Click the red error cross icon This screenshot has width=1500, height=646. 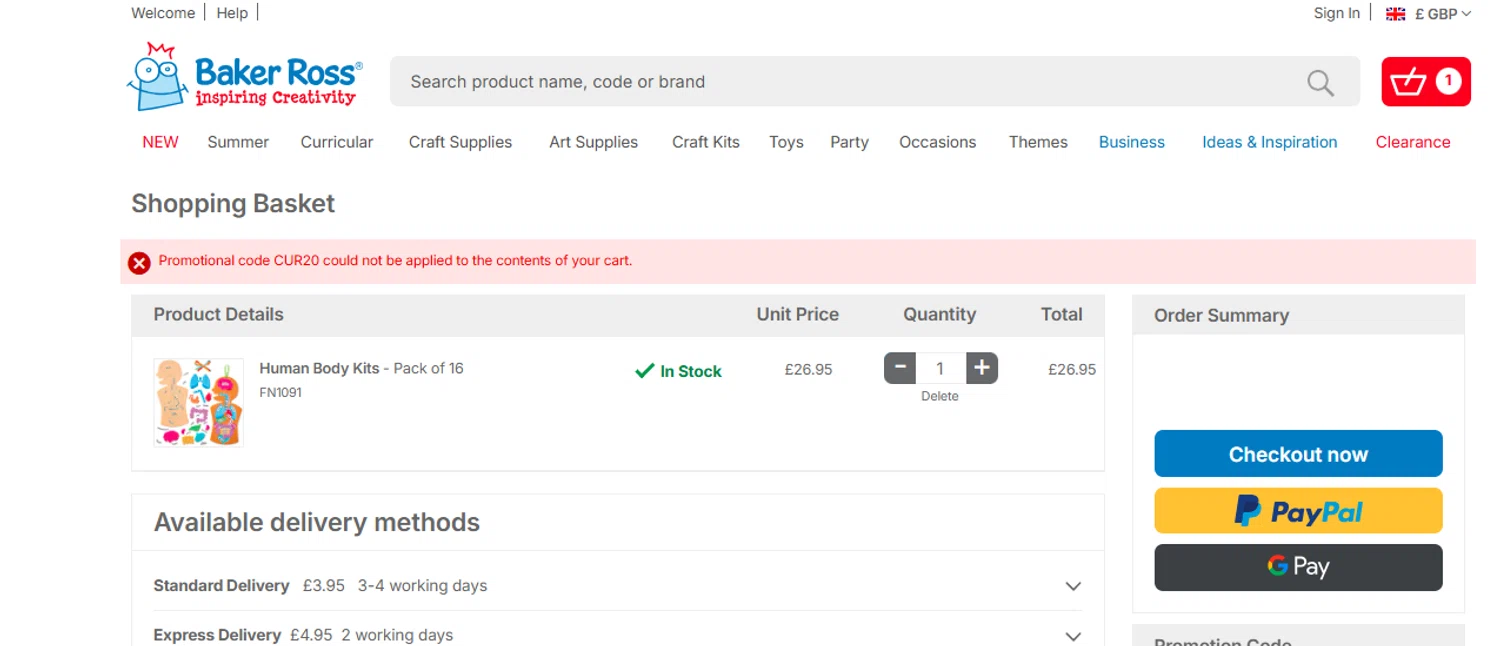click(x=139, y=262)
